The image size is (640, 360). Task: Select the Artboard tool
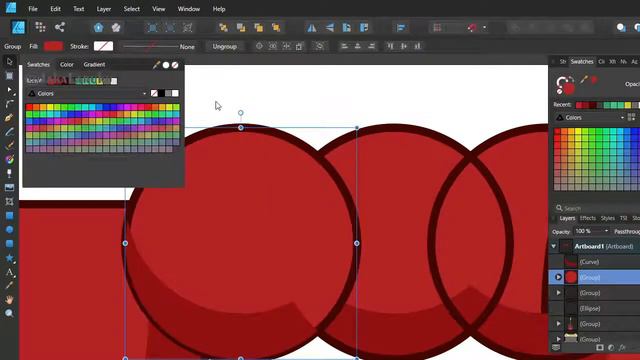click(x=9, y=76)
